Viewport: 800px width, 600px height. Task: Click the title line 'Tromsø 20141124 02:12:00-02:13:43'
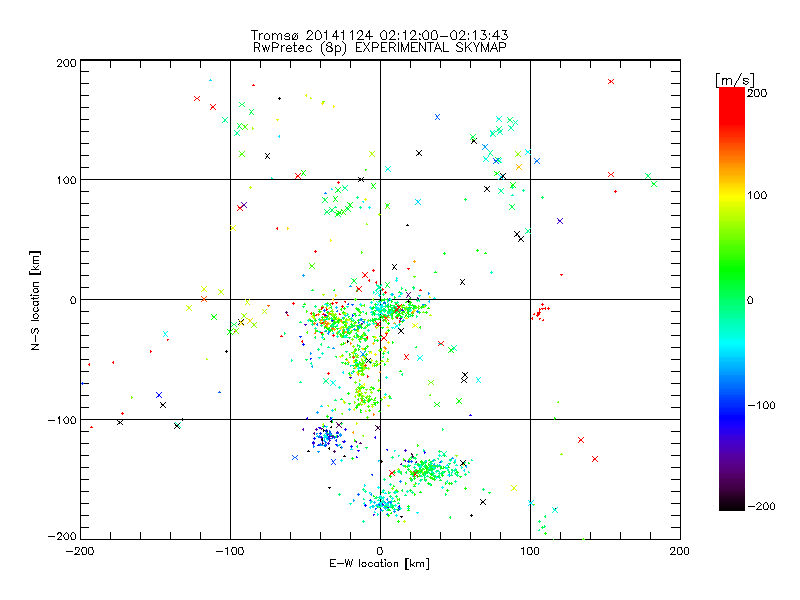(x=379, y=35)
